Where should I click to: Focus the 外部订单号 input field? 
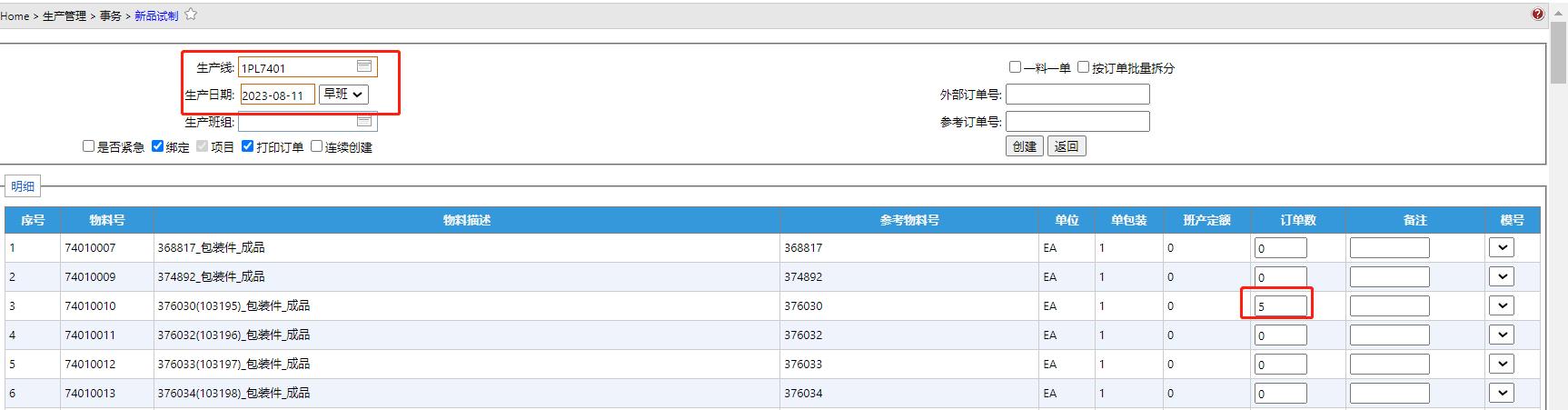coord(1077,94)
